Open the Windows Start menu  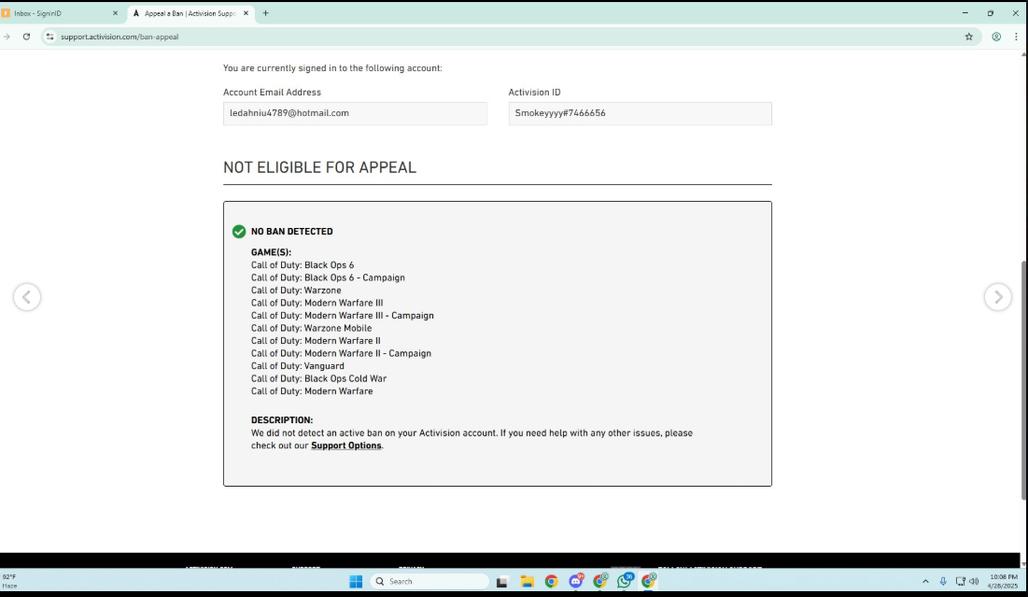pos(356,581)
